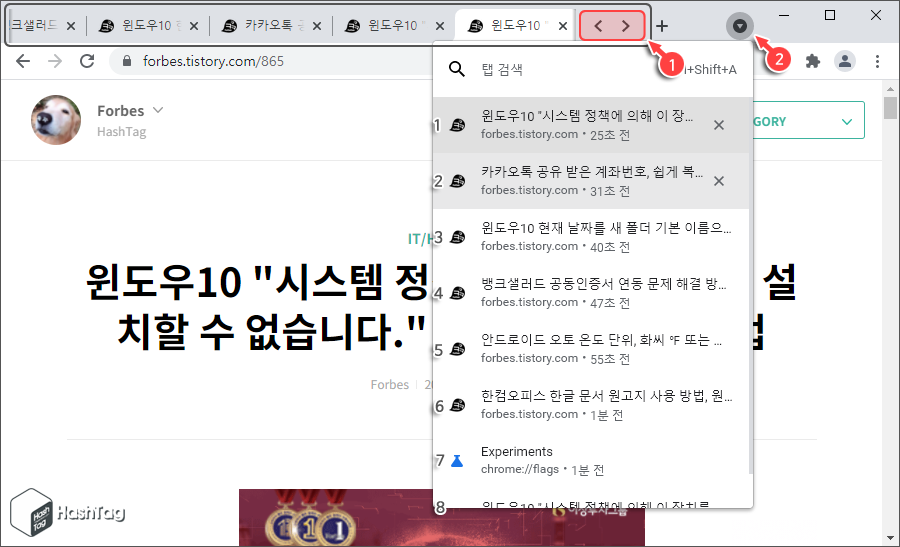Select the Experiments chrome://flags result
The width and height of the screenshot is (900, 547).
pyautogui.click(x=592, y=460)
